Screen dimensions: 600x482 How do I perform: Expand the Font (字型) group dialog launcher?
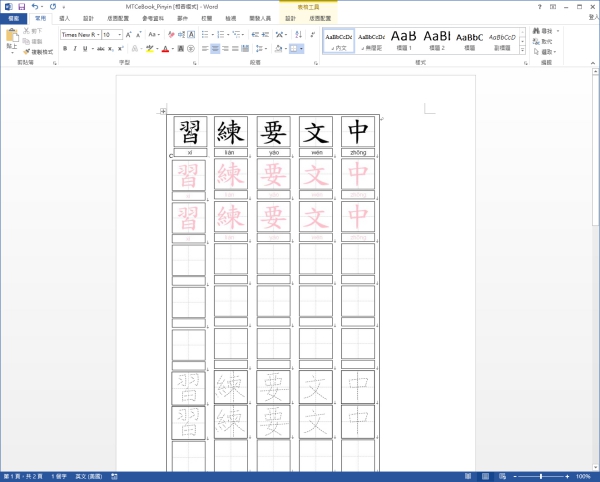click(x=193, y=62)
